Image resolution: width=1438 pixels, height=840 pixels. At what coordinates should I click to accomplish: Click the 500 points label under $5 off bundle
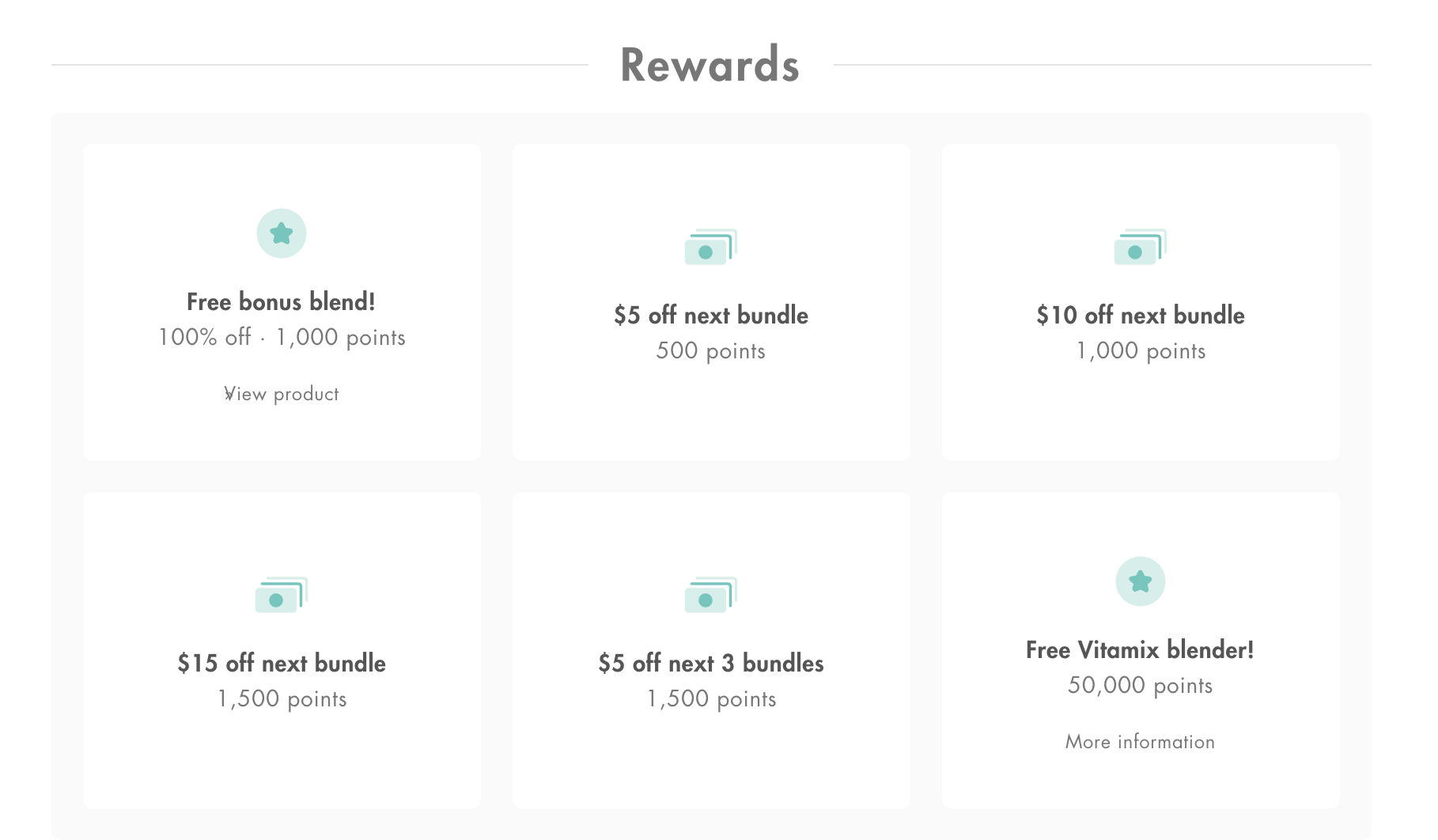[710, 351]
